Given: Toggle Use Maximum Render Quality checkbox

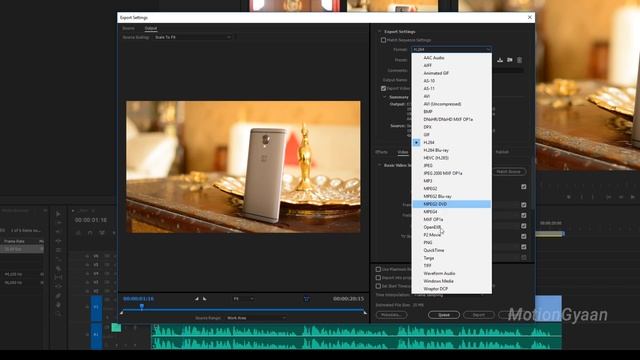Looking at the screenshot, I should (378, 269).
